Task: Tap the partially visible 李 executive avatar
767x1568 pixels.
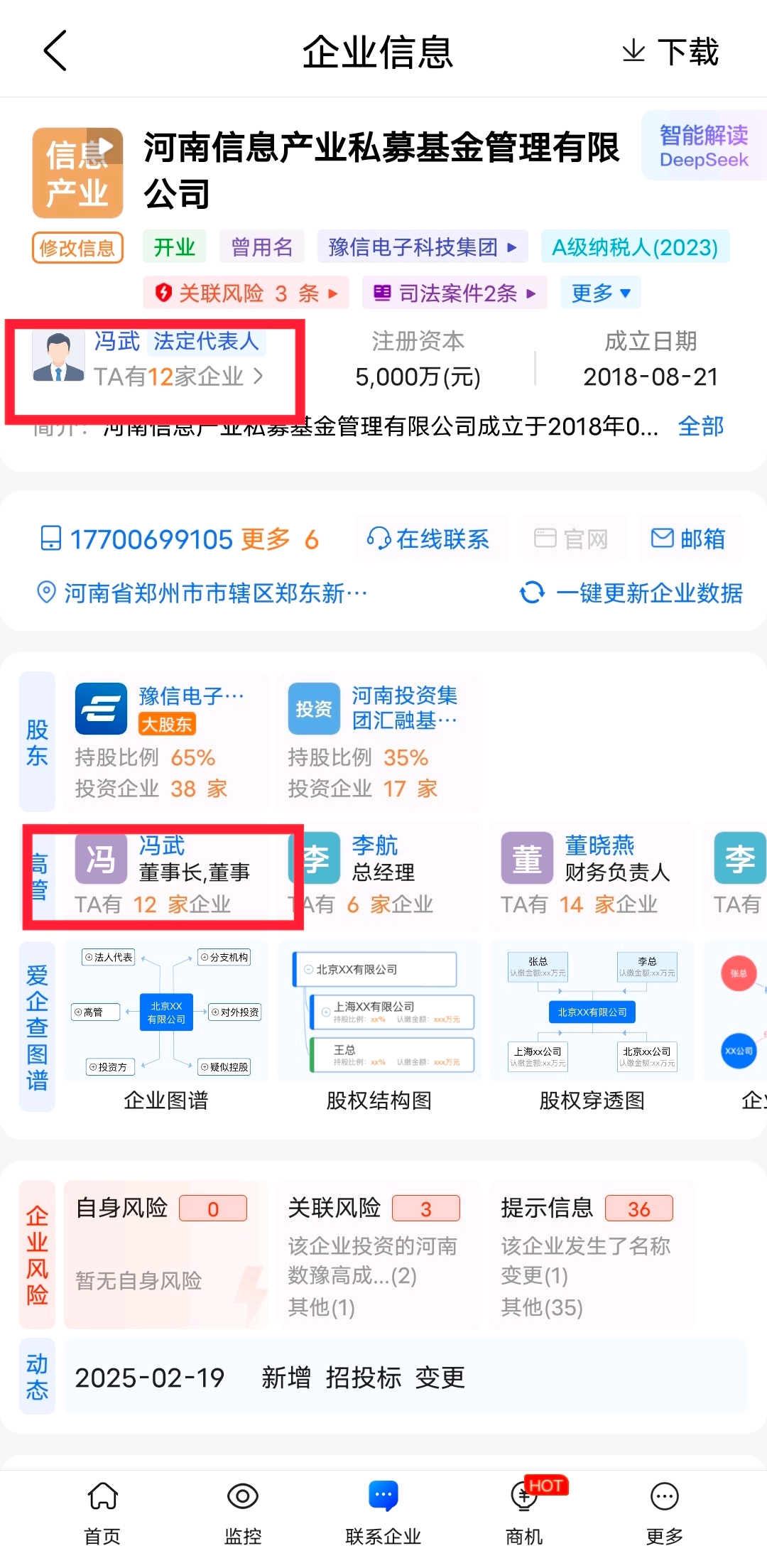Action: click(x=740, y=858)
